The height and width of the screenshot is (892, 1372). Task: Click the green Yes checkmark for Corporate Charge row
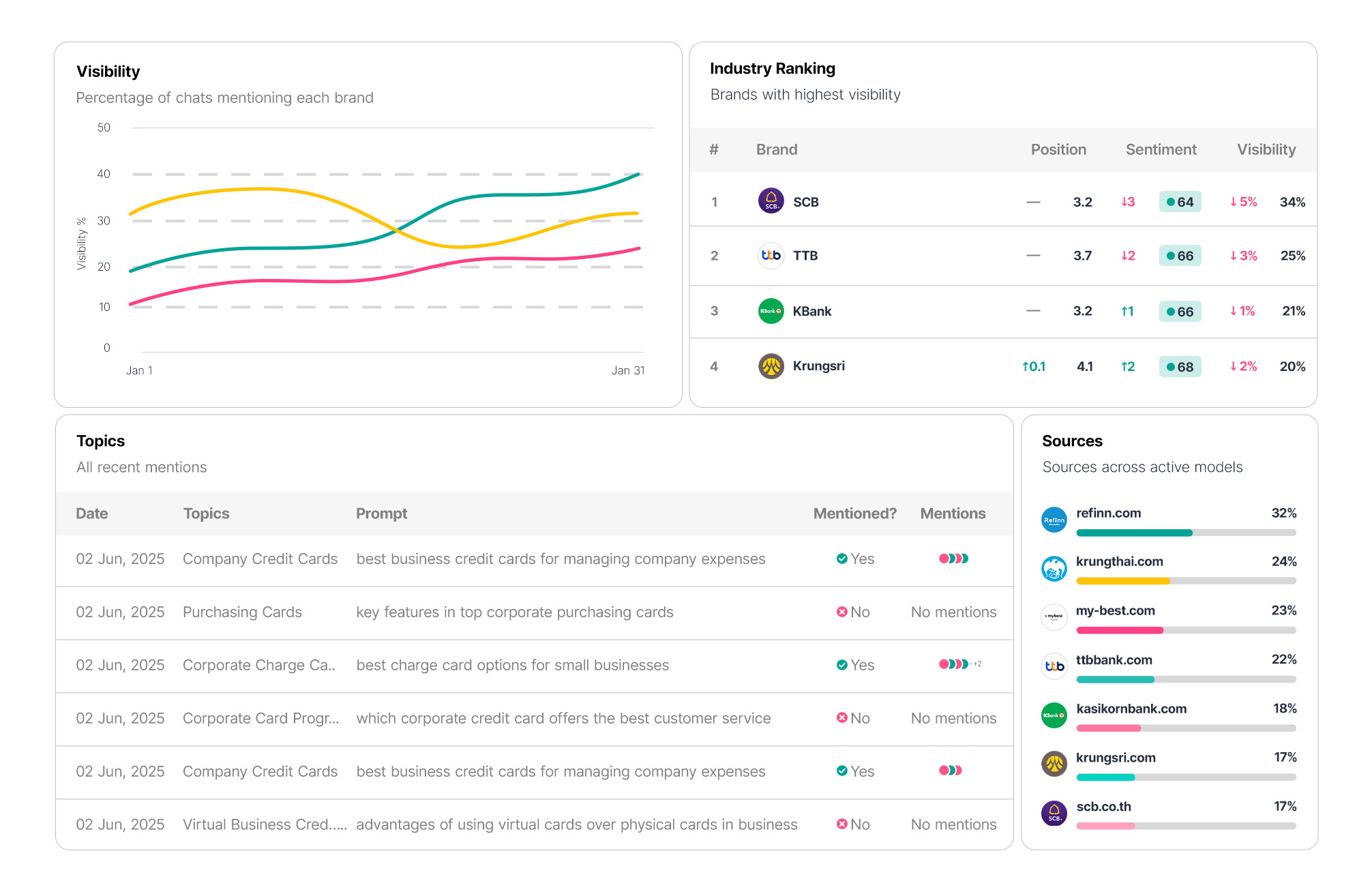tap(841, 665)
